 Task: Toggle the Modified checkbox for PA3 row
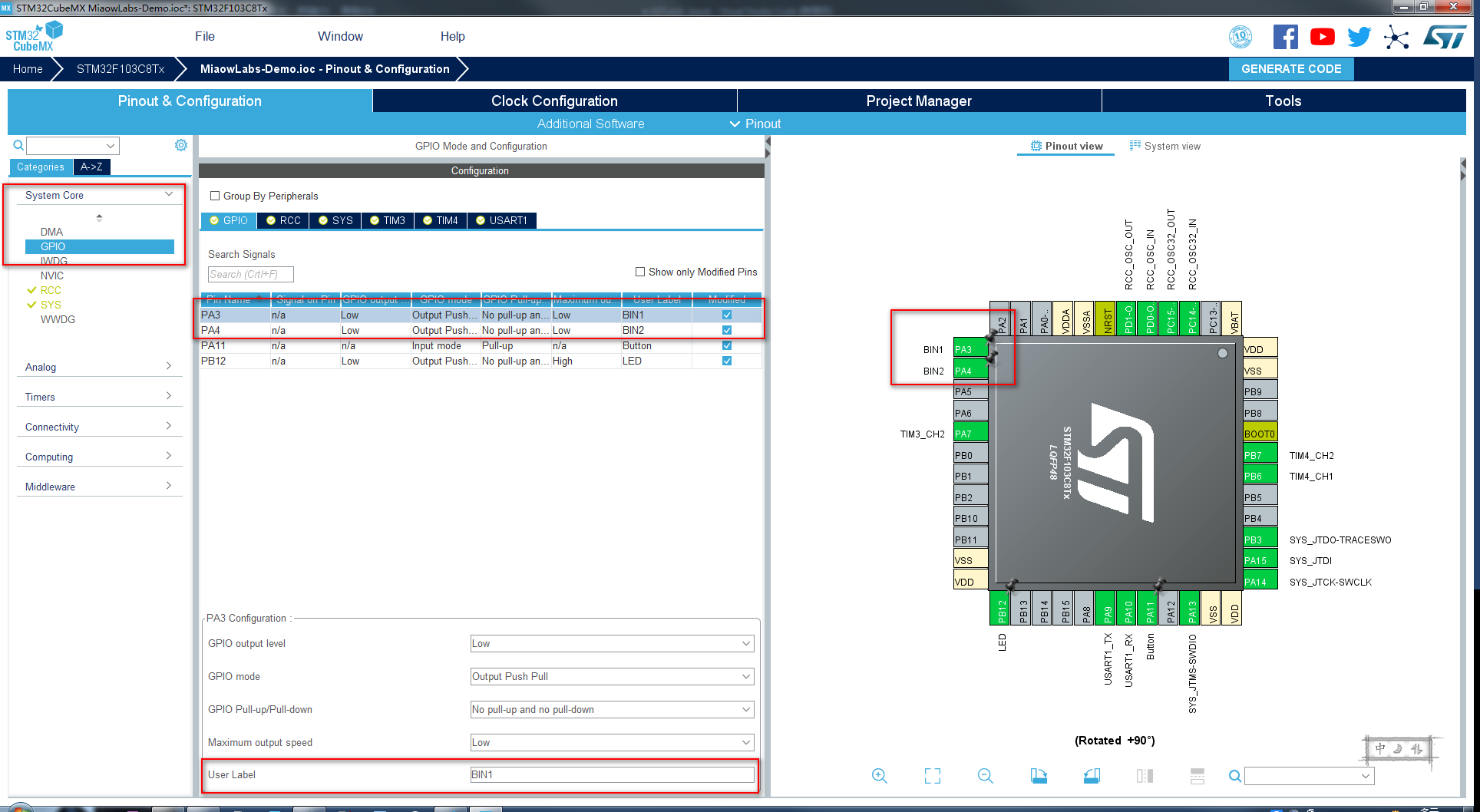point(727,315)
